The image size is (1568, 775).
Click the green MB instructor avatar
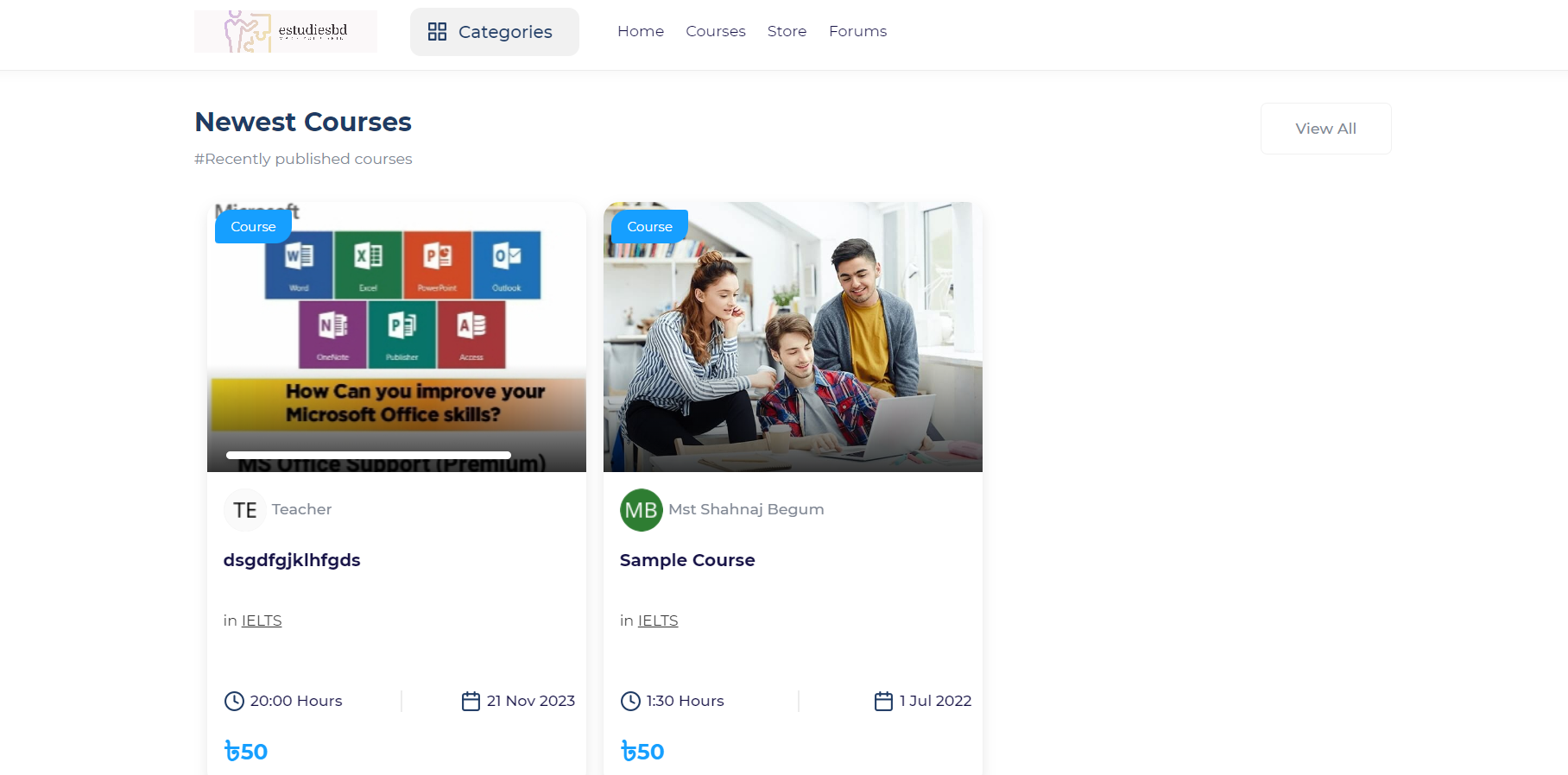pos(641,510)
